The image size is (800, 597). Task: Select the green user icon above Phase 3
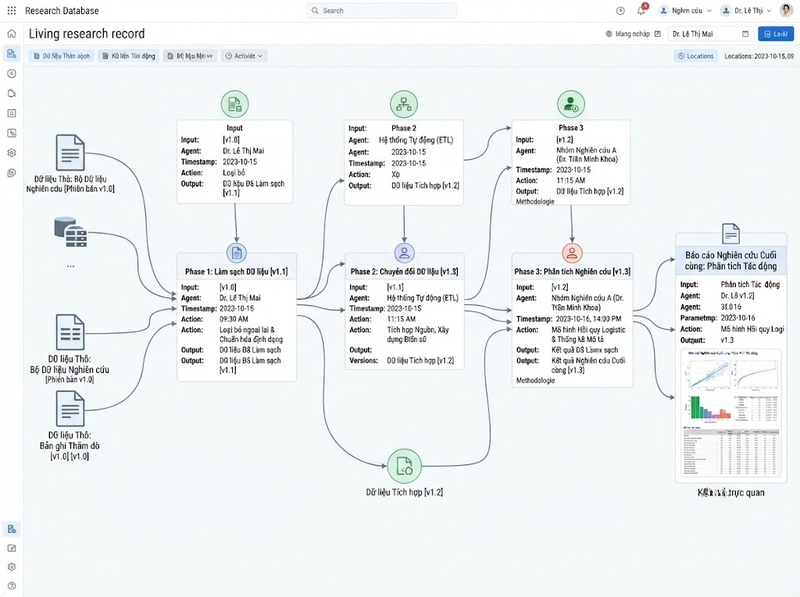click(571, 104)
